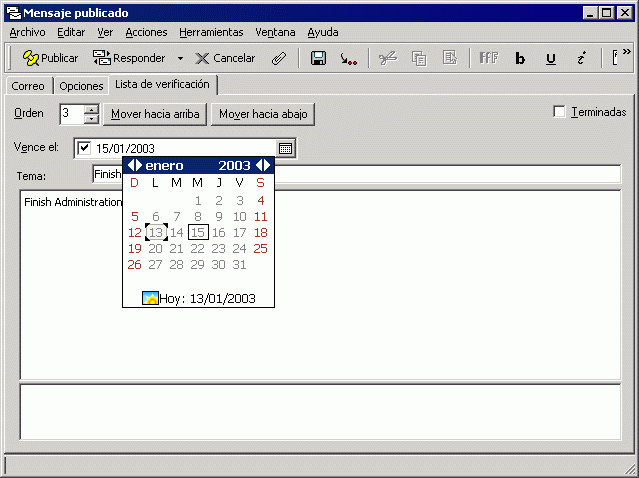Select day 22 in the calendar
Viewport: 639px width, 478px height.
198,249
